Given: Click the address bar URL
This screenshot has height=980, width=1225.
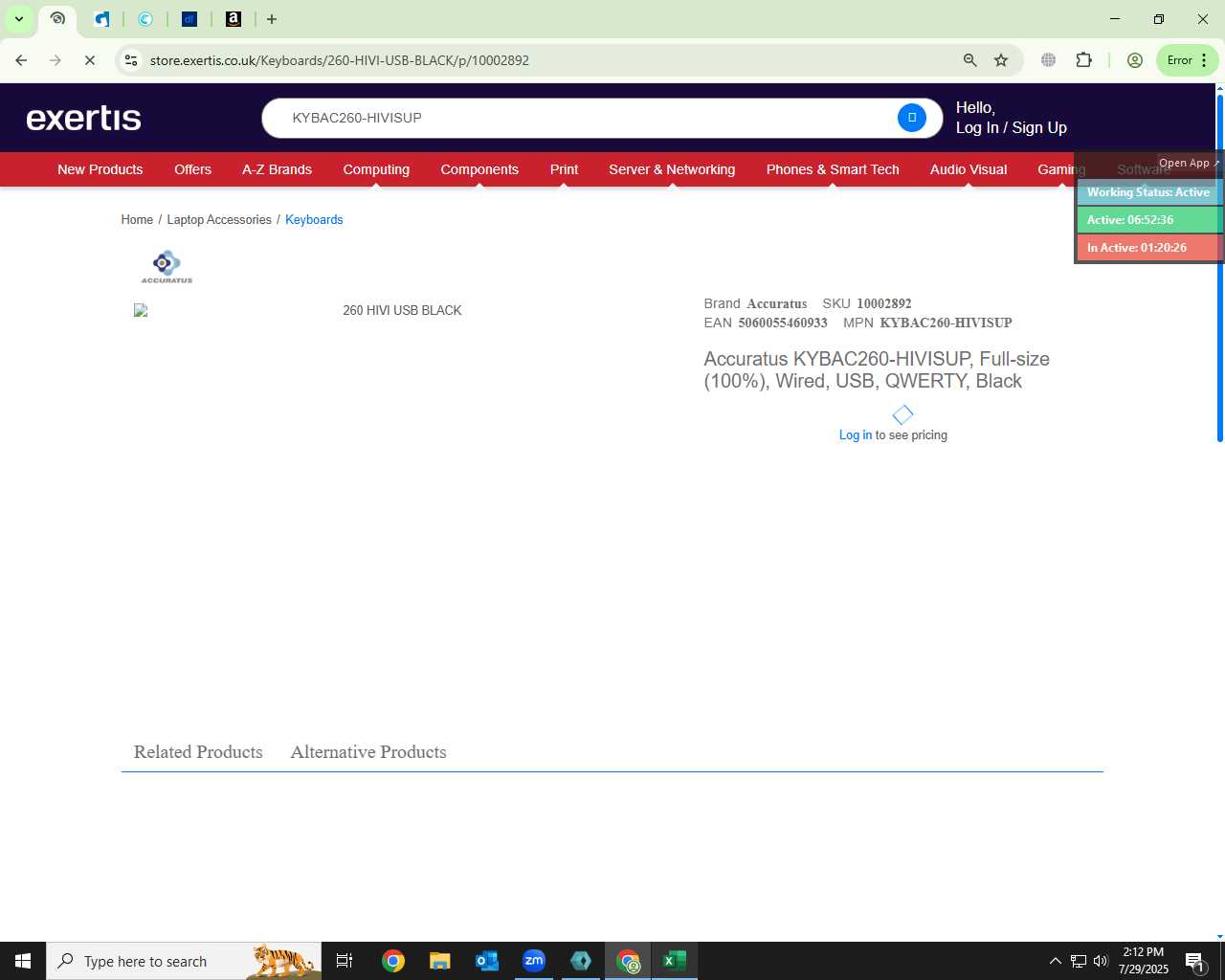Looking at the screenshot, I should click(340, 60).
